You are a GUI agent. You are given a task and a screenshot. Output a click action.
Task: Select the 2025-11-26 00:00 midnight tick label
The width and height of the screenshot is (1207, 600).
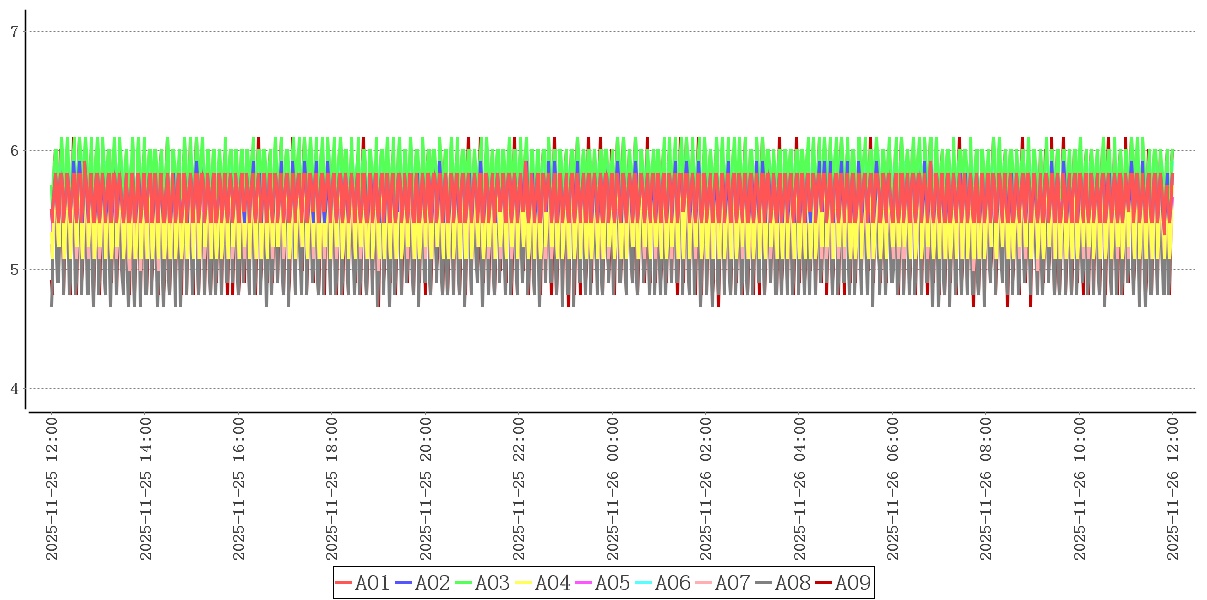(x=613, y=490)
